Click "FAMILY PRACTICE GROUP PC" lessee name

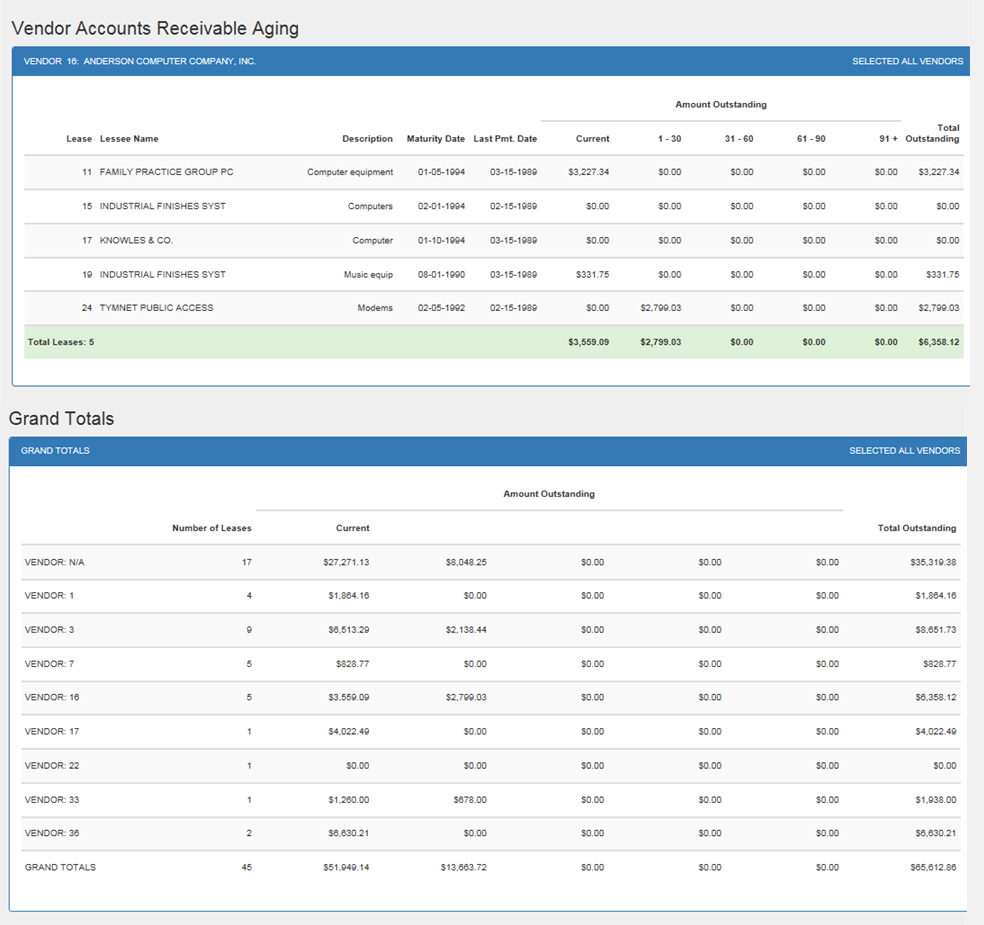[x=166, y=172]
